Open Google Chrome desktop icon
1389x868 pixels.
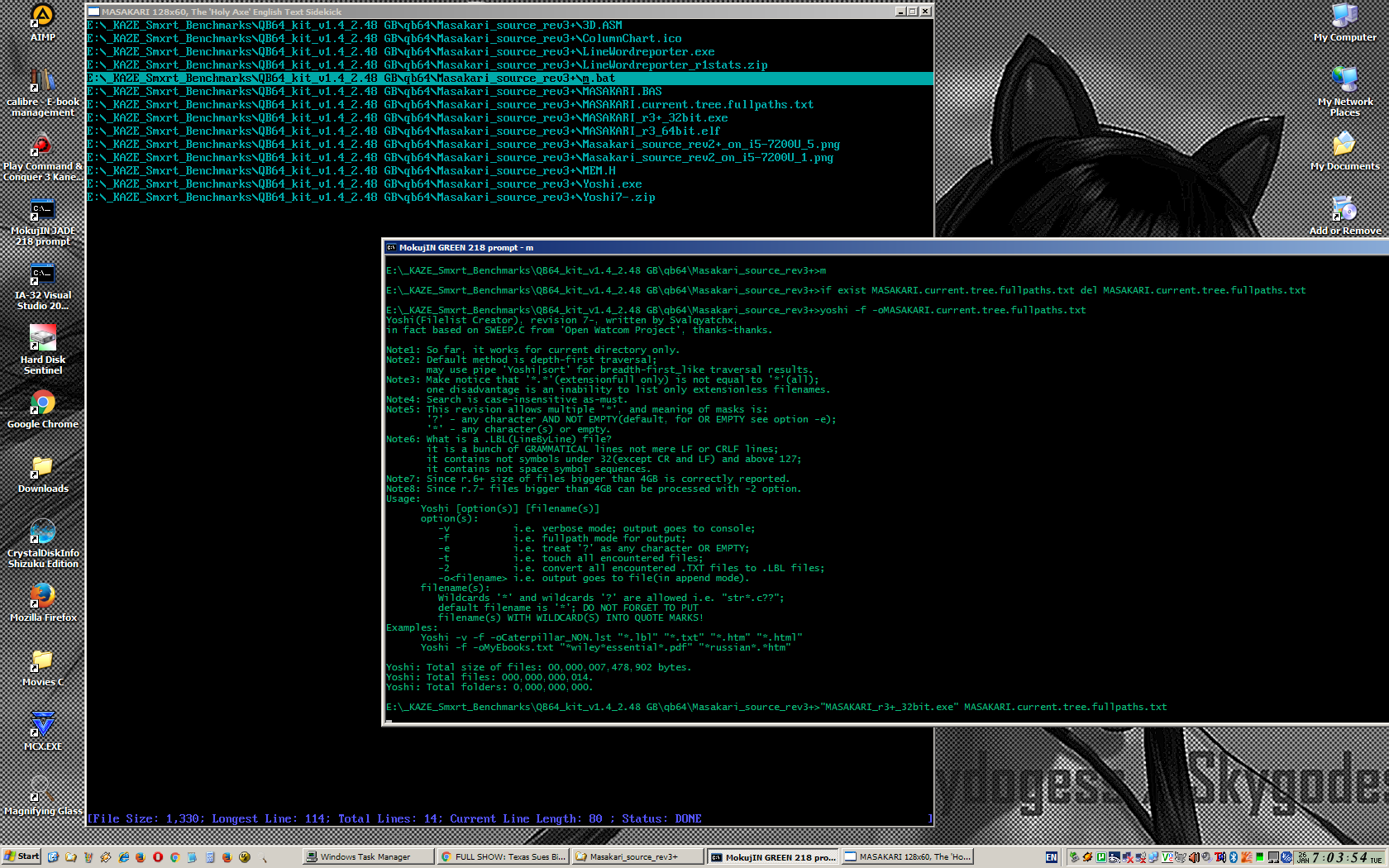(42, 409)
